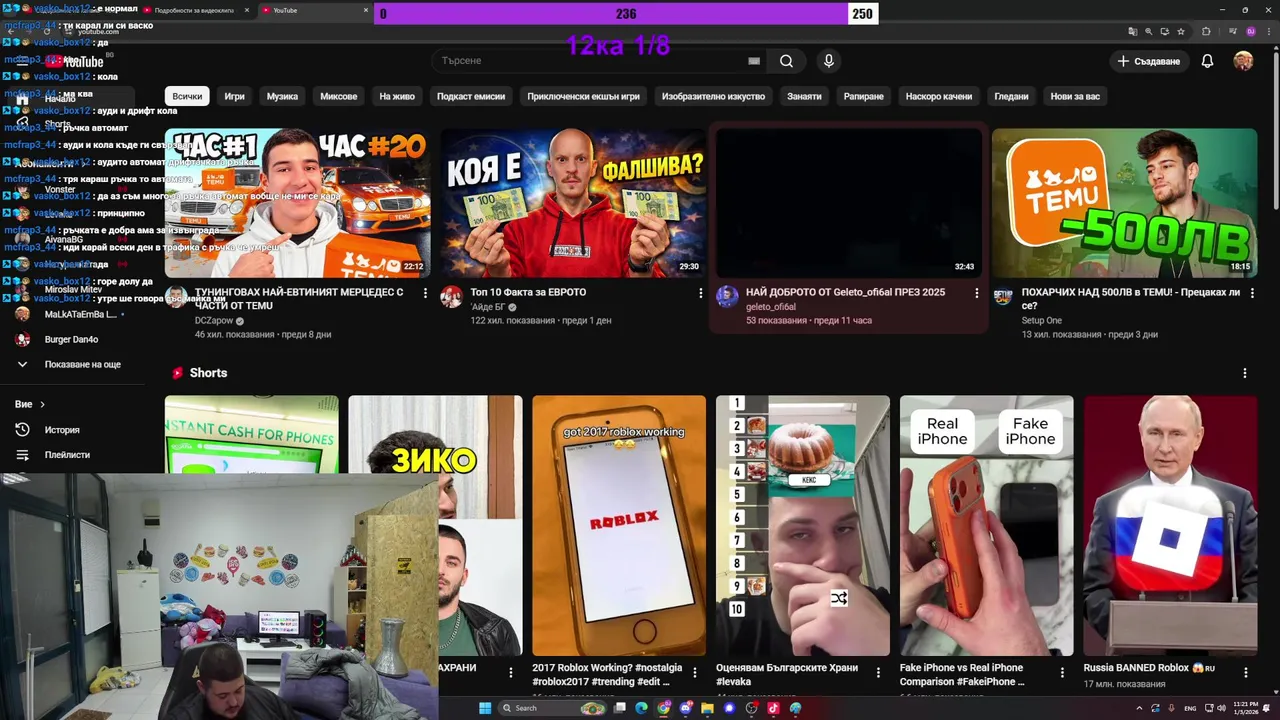This screenshot has width=1280, height=720.
Task: Open the Chrome zoom magnifier icon
Action: click(1149, 31)
